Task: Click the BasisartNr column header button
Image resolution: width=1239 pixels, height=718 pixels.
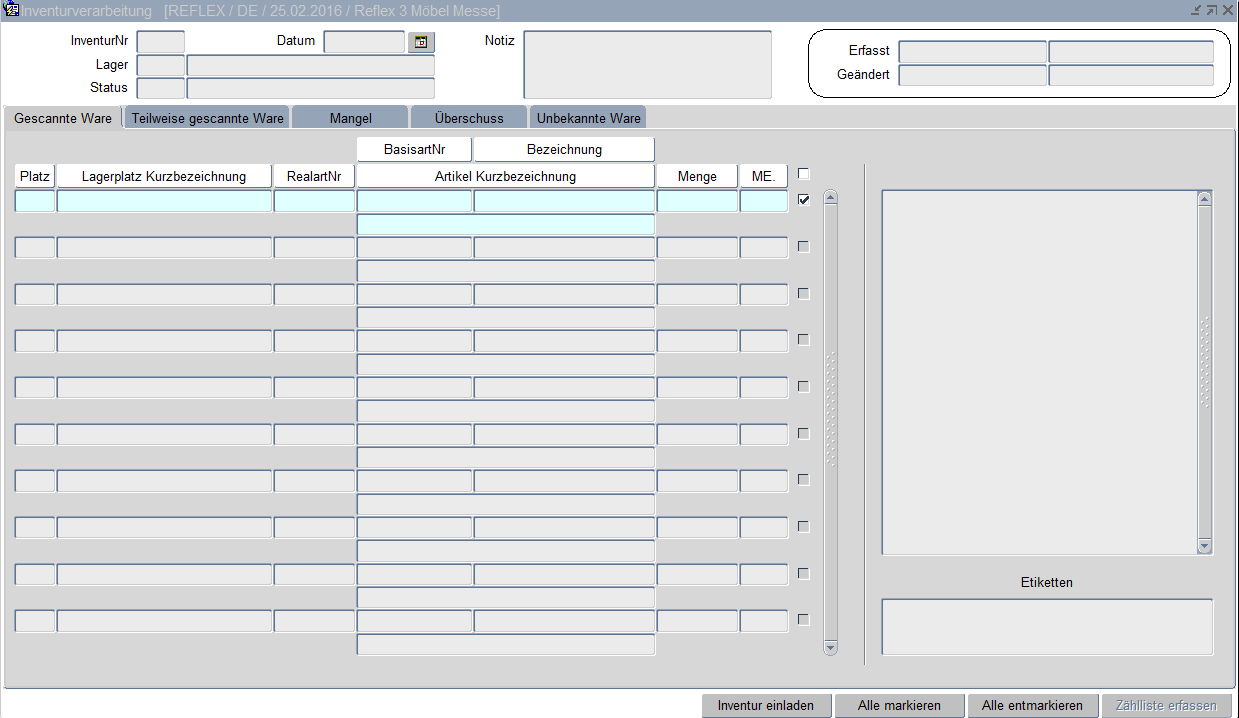Action: click(x=414, y=149)
